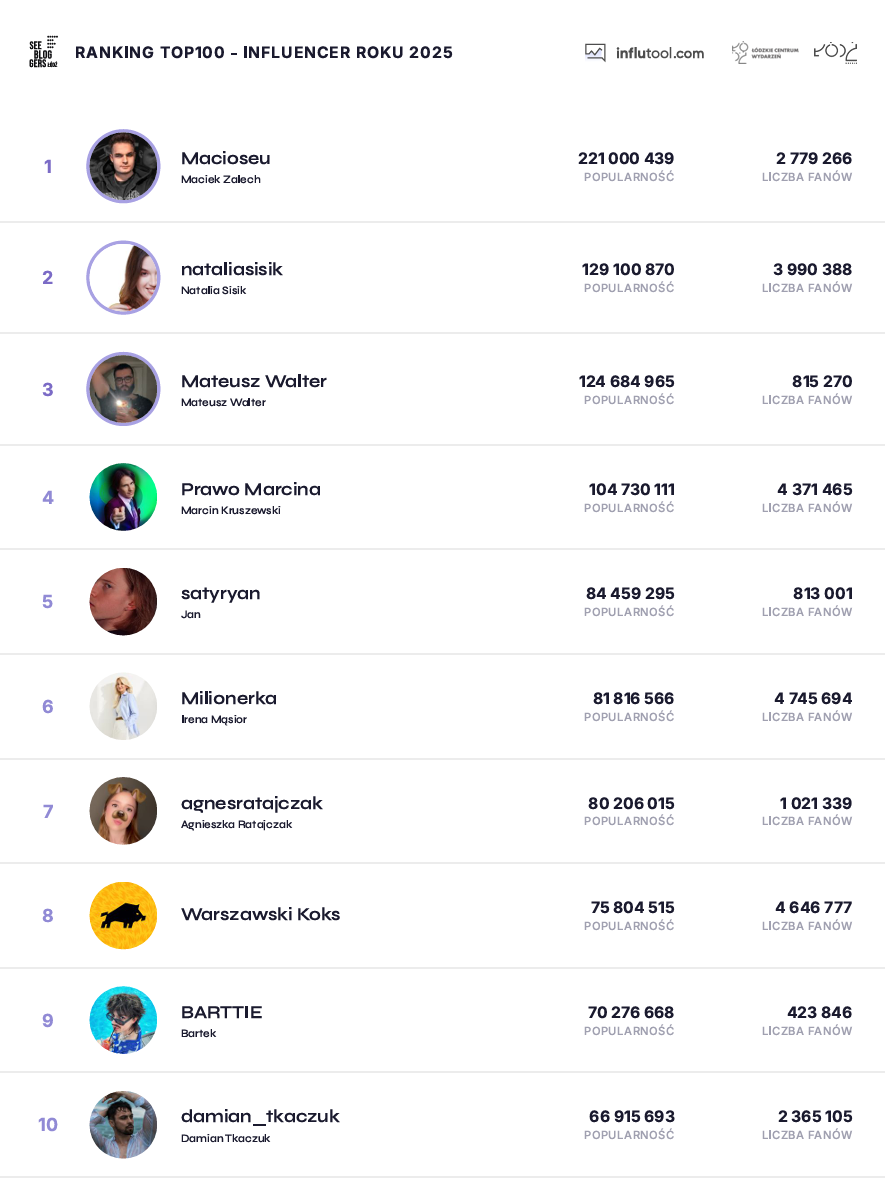The width and height of the screenshot is (885, 1200).
Task: Open the Warszawski Koks boar logo avatar
Action: 123,915
